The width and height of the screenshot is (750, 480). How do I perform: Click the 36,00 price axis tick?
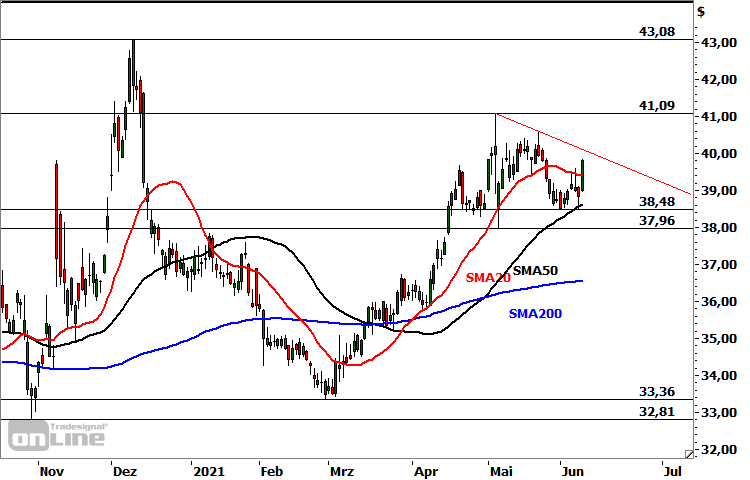coord(717,302)
